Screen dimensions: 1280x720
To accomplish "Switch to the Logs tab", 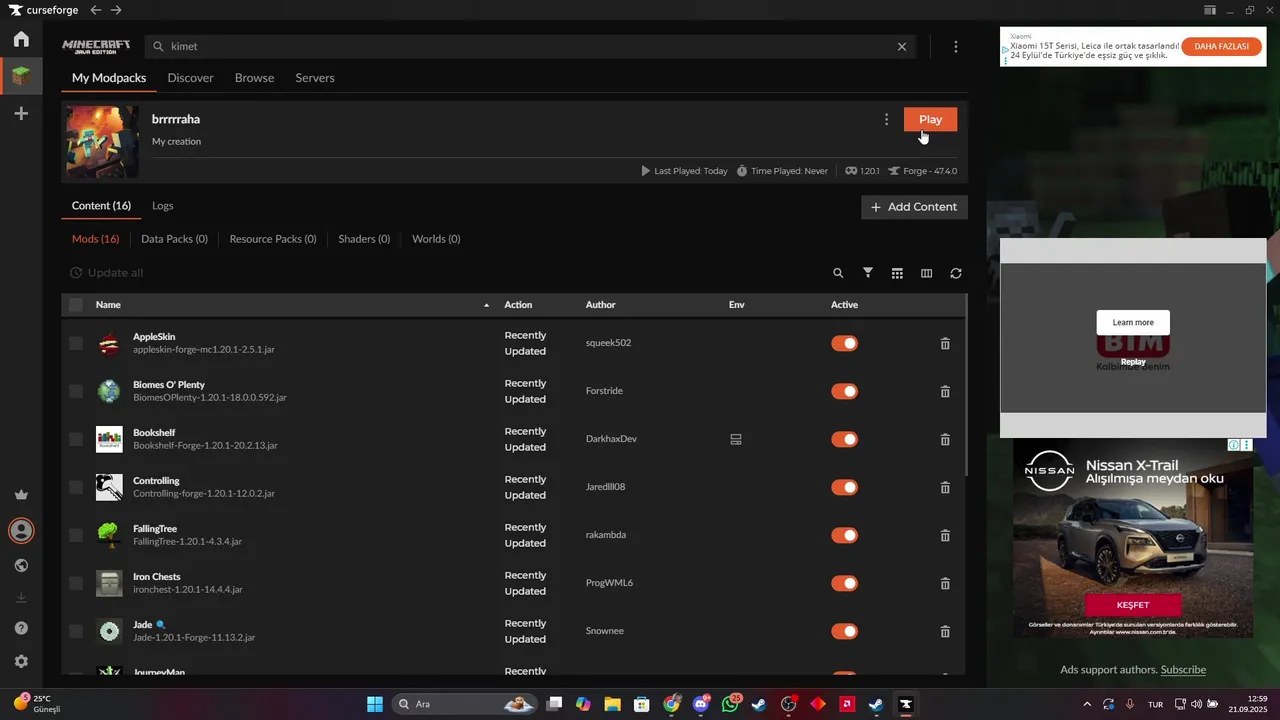I will click(x=163, y=206).
